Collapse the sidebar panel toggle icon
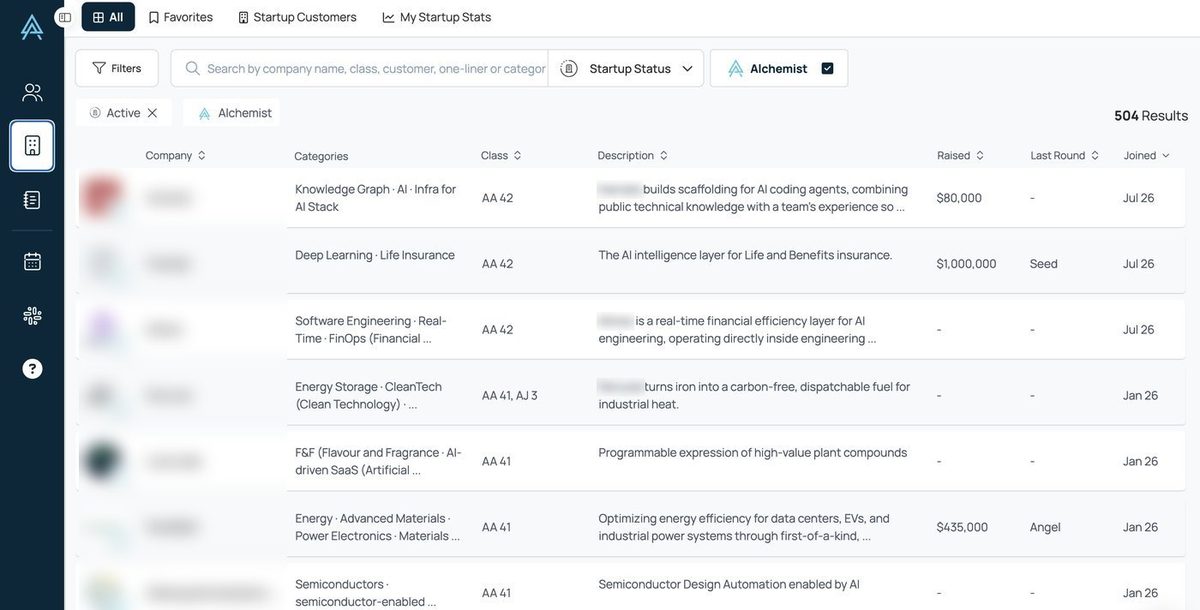The width and height of the screenshot is (1200, 610). click(x=65, y=17)
